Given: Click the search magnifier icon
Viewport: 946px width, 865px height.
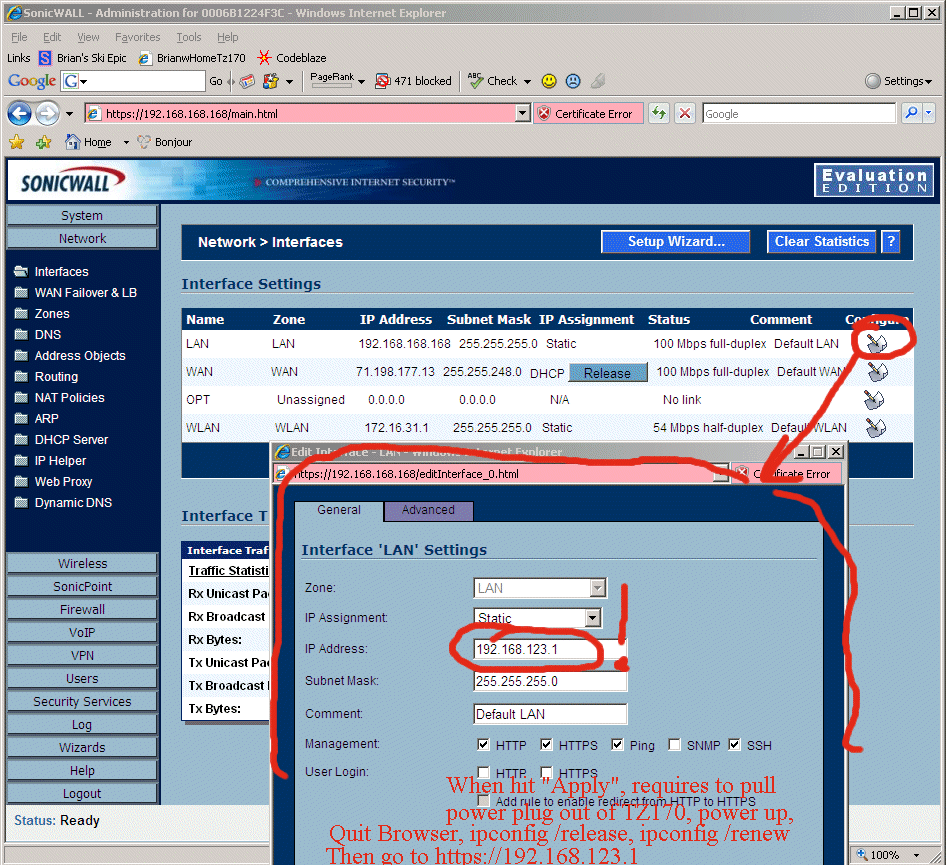Looking at the screenshot, I should [912, 113].
